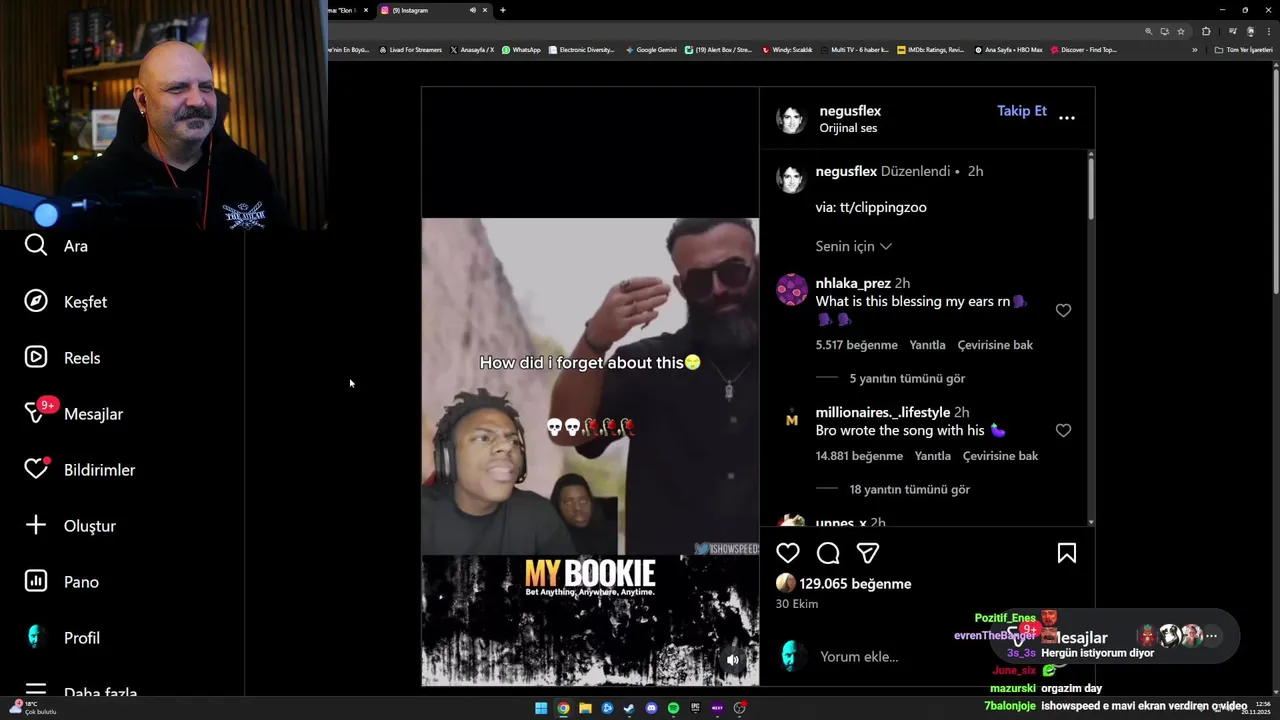Bookmark page with star icon in address bar
This screenshot has height=720, width=1280.
1181,31
